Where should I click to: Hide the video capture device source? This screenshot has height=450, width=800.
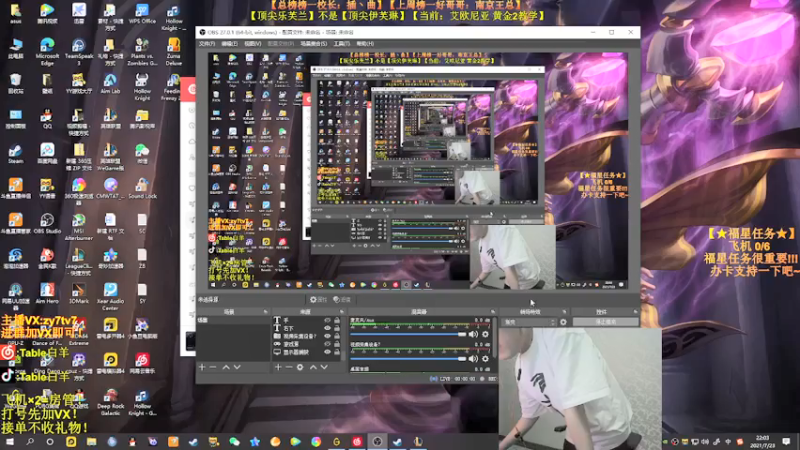(x=327, y=336)
